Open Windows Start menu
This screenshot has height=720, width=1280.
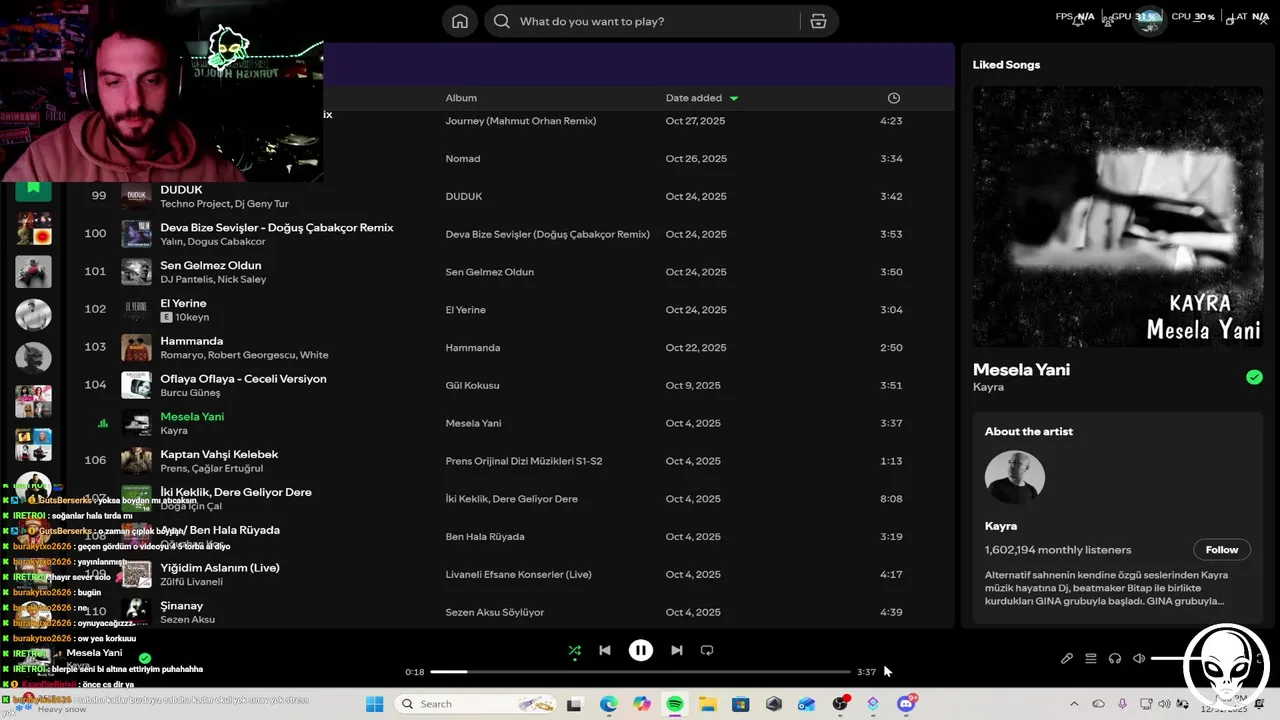click(374, 704)
